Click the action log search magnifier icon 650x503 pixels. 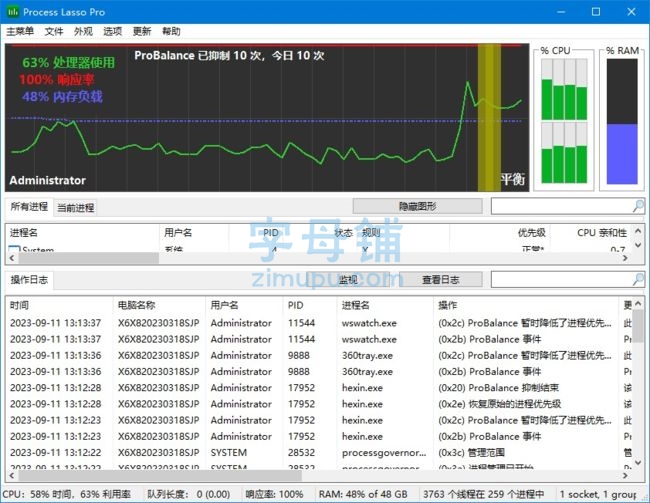[x=639, y=279]
